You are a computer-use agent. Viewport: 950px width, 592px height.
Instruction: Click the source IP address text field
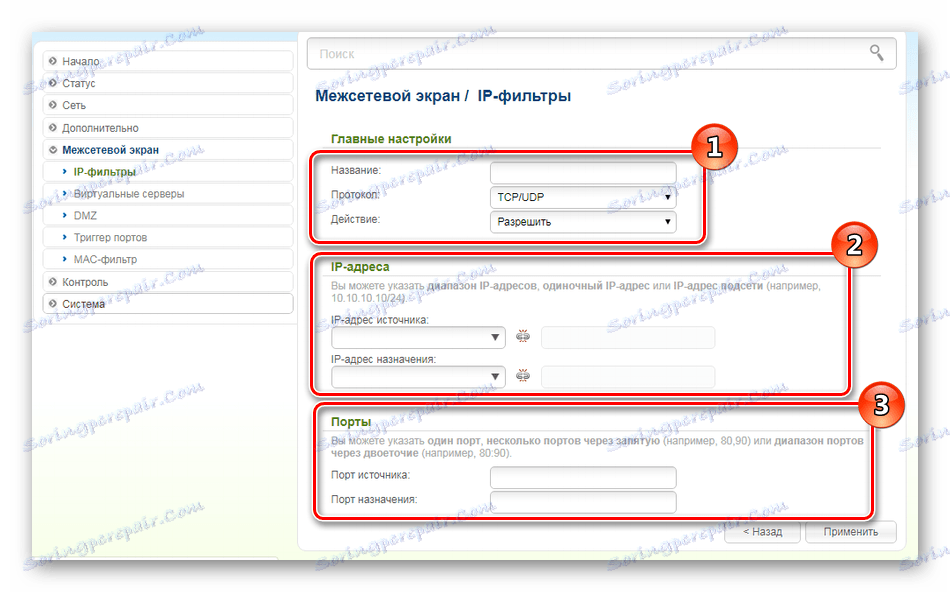point(628,337)
